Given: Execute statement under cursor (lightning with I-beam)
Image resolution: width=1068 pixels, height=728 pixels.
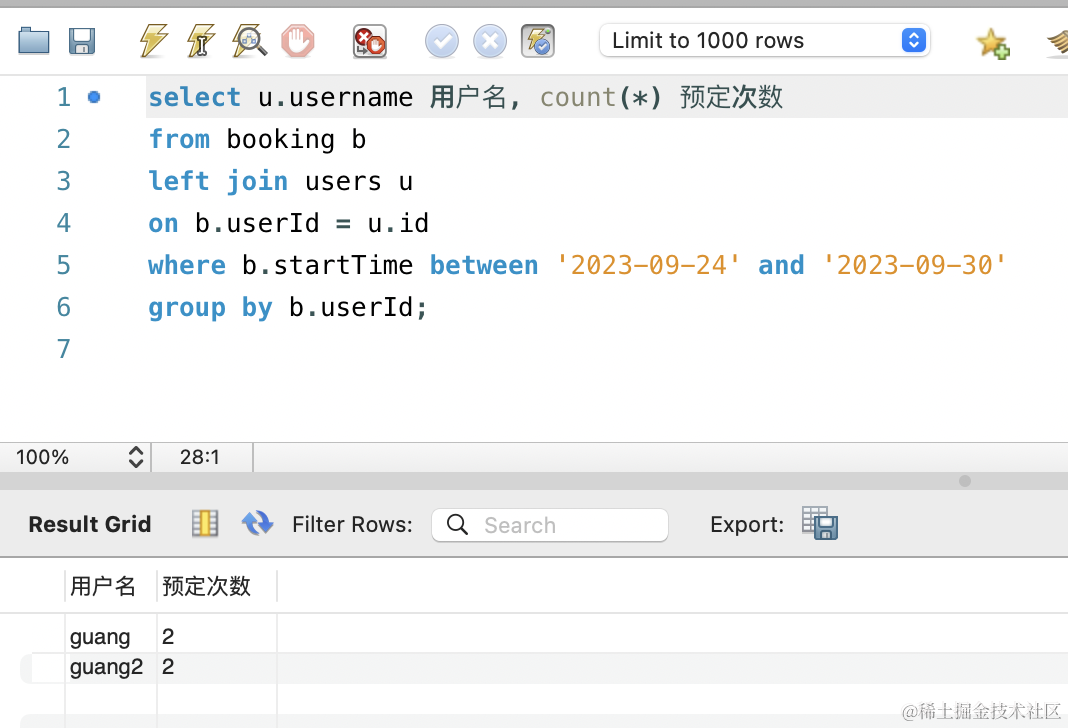Looking at the screenshot, I should (201, 41).
